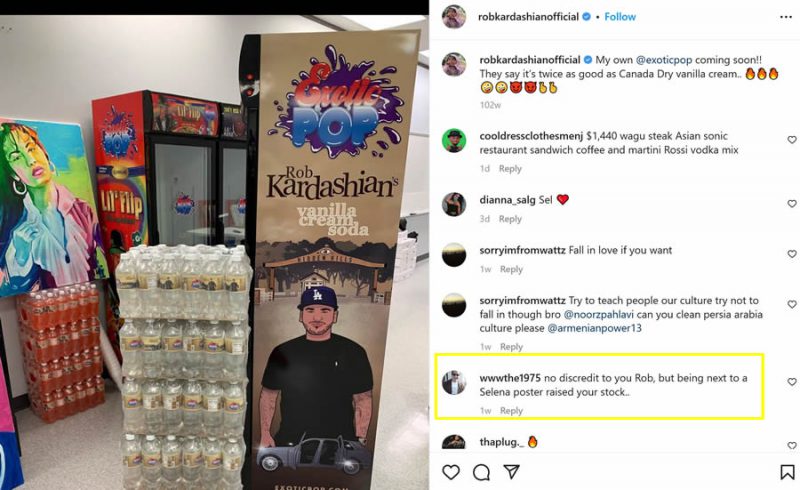This screenshot has width=800, height=490.
Task: Follow robkardashianofficial
Action: [x=620, y=17]
